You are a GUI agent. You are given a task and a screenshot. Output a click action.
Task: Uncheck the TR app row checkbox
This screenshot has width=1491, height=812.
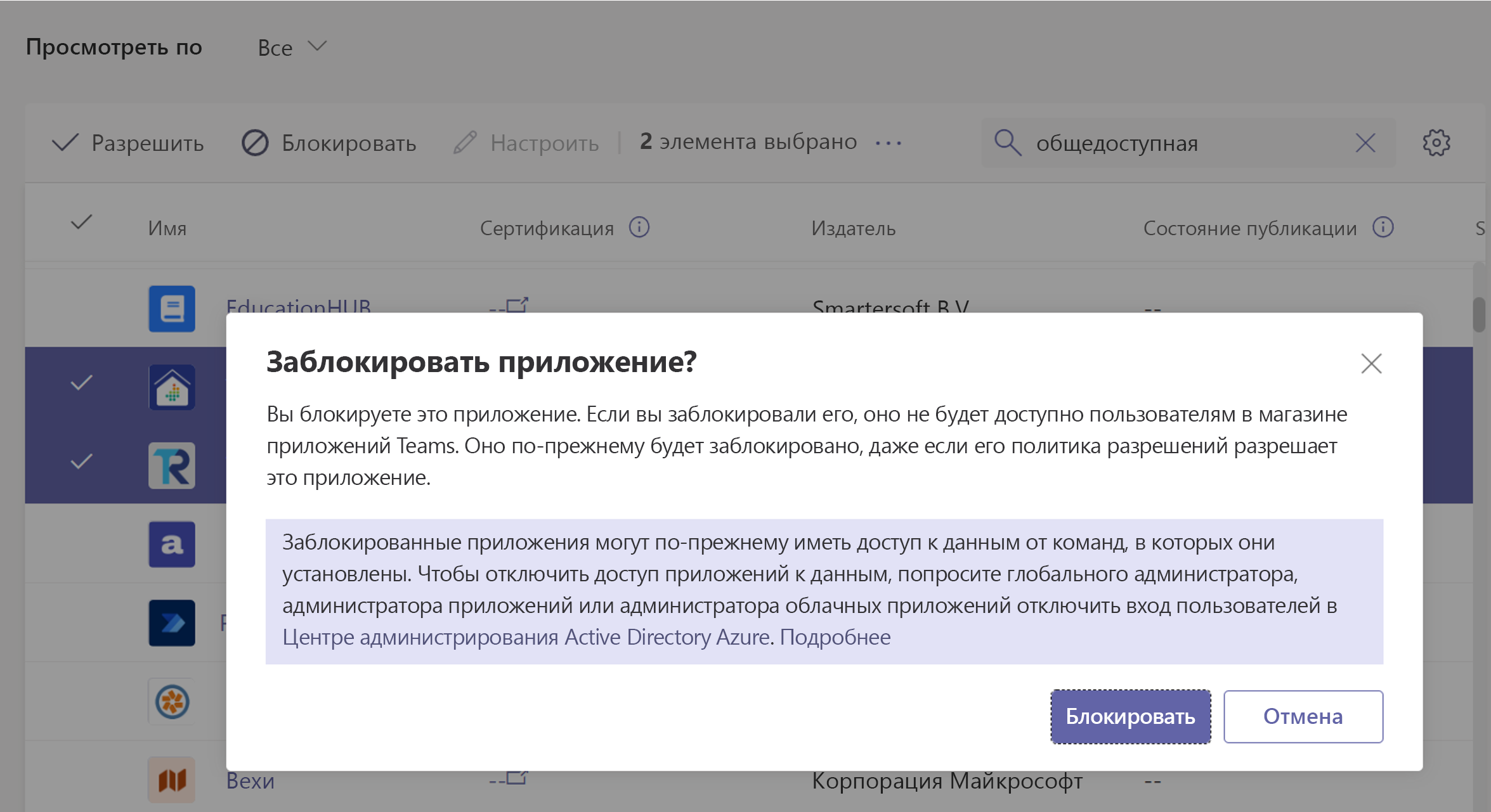pyautogui.click(x=81, y=461)
